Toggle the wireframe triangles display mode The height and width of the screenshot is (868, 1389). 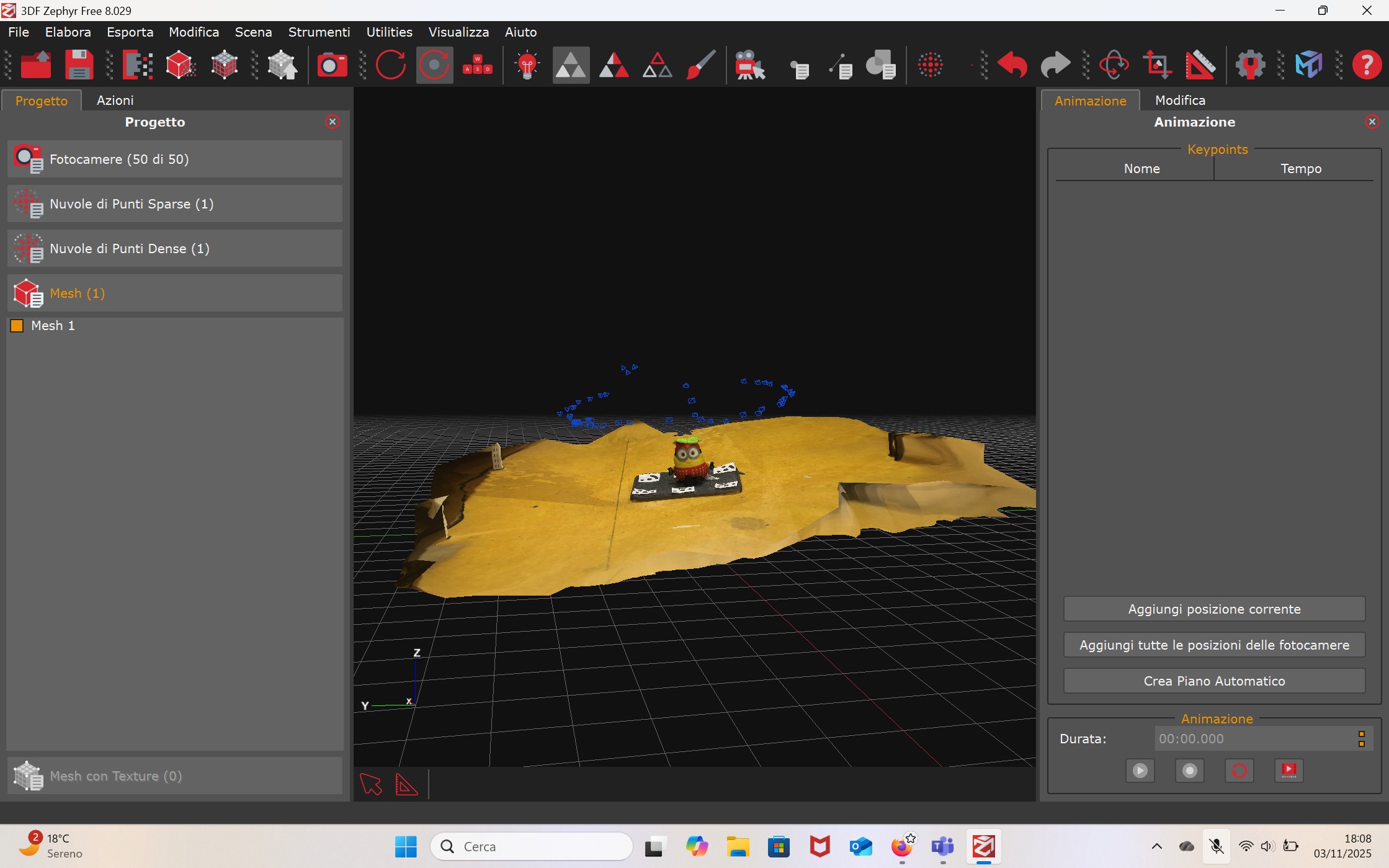coord(657,65)
